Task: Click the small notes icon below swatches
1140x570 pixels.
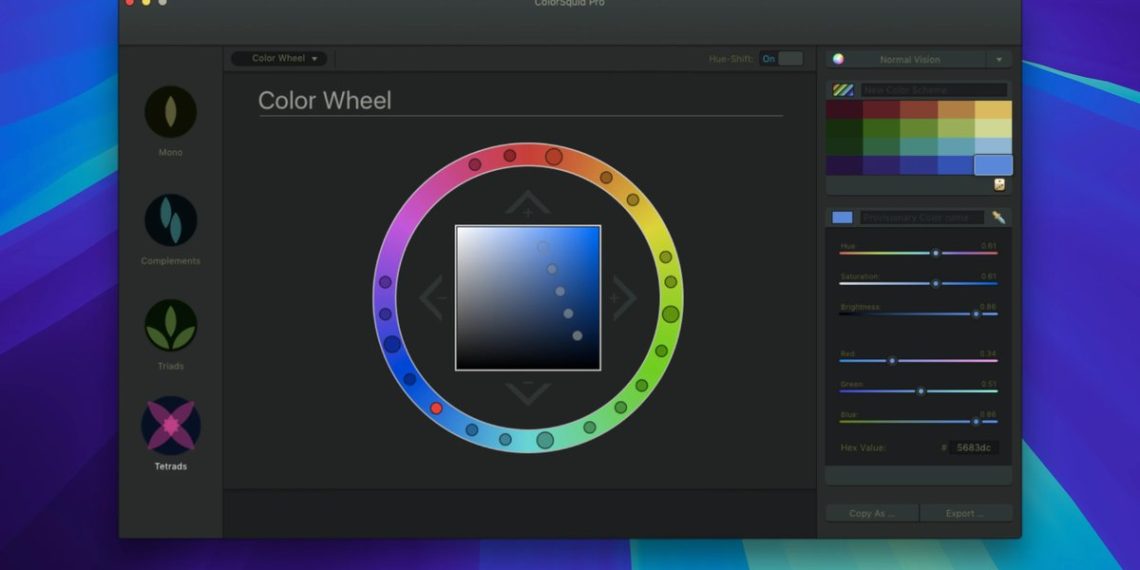Action: click(x=999, y=184)
